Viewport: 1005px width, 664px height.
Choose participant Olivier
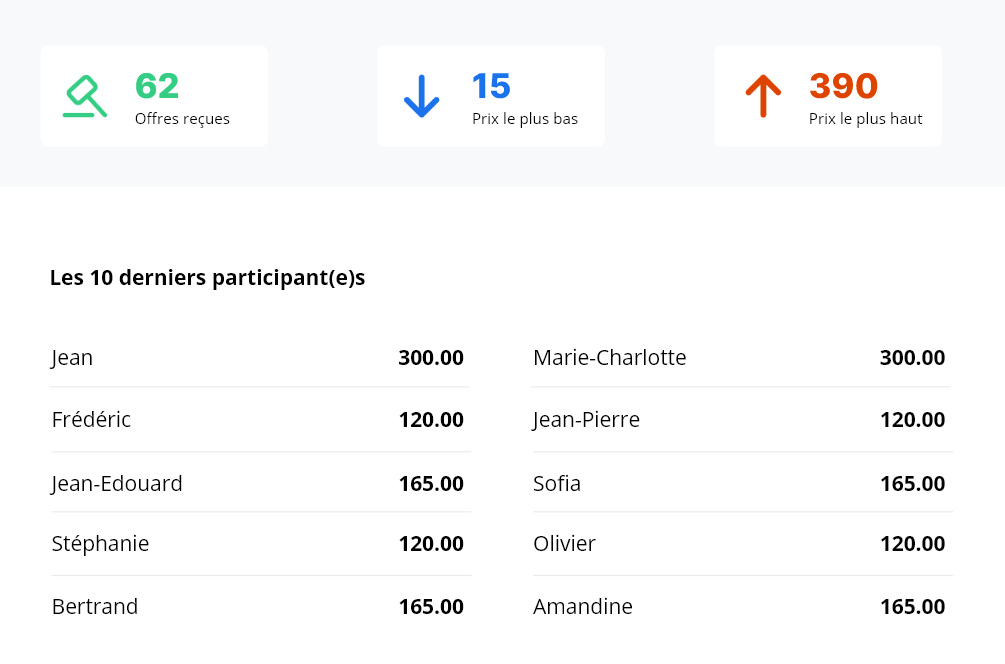point(564,544)
